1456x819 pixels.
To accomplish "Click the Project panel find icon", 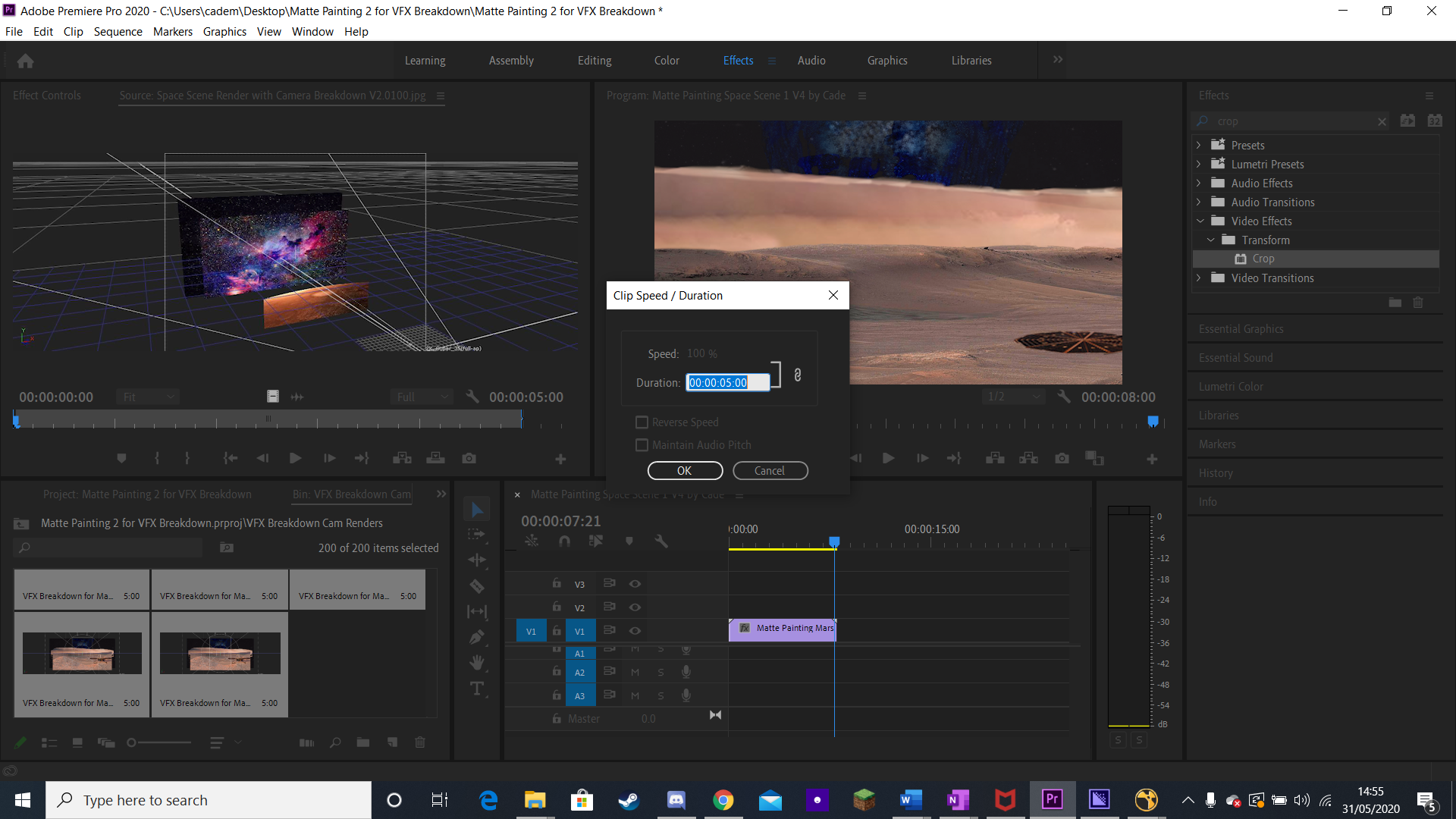I will [335, 743].
